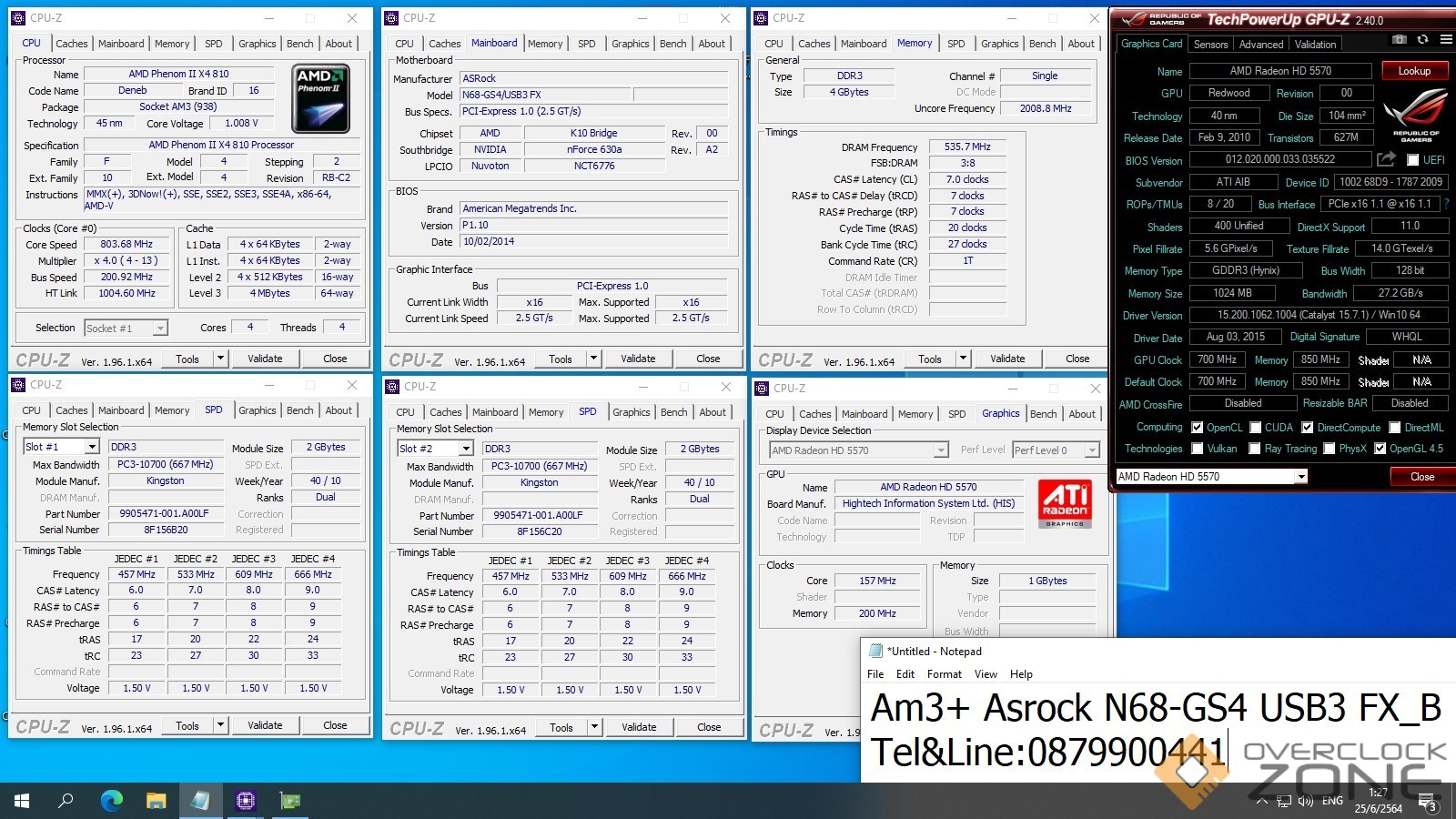Switch to the Sensors tab in GPU-Z
This screenshot has width=1456, height=819.
(x=1210, y=44)
